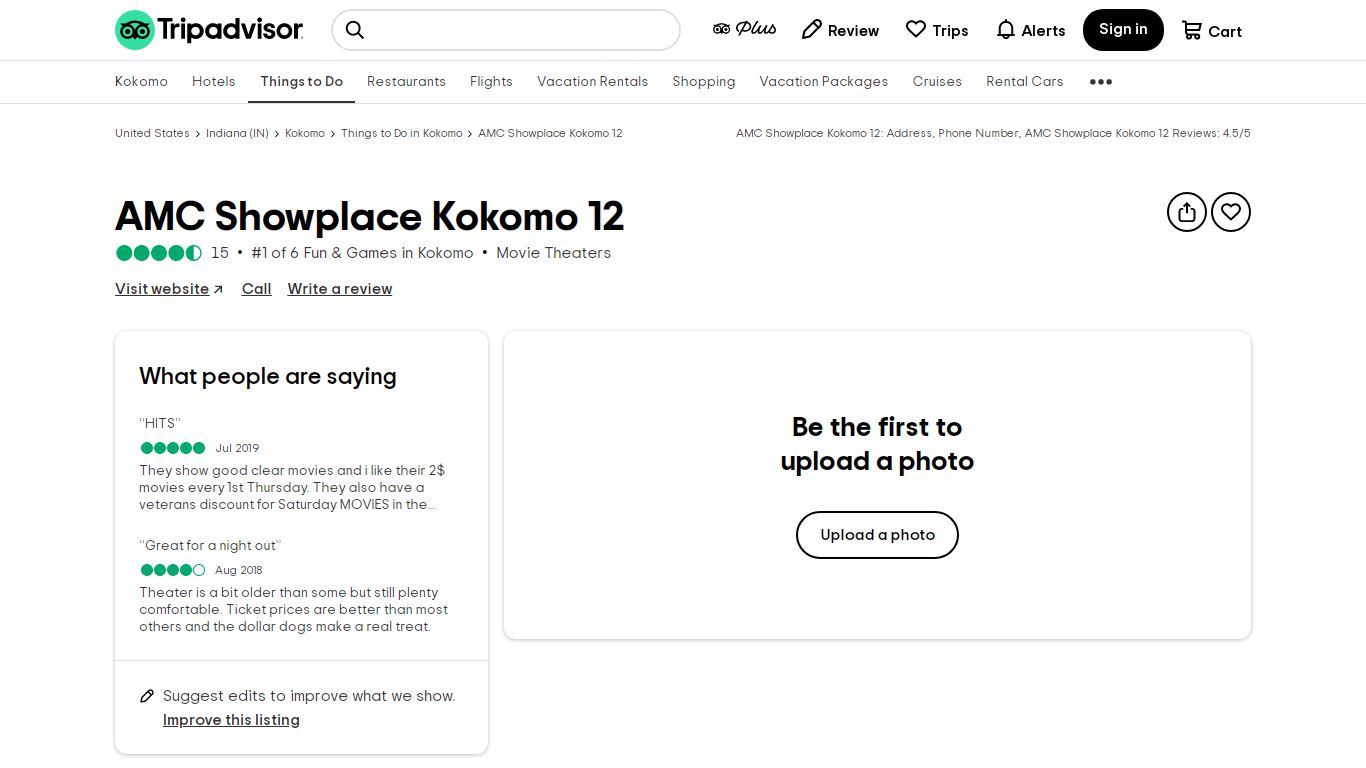The image size is (1366, 768).
Task: Click Improve this listing link
Action: (x=231, y=720)
